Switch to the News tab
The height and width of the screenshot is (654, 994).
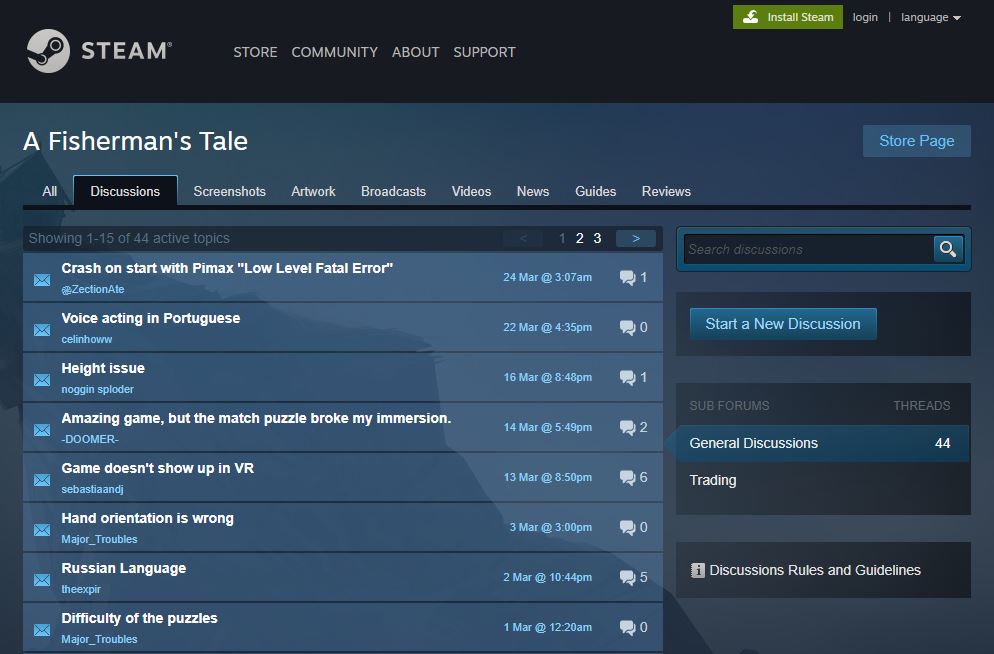pos(532,191)
